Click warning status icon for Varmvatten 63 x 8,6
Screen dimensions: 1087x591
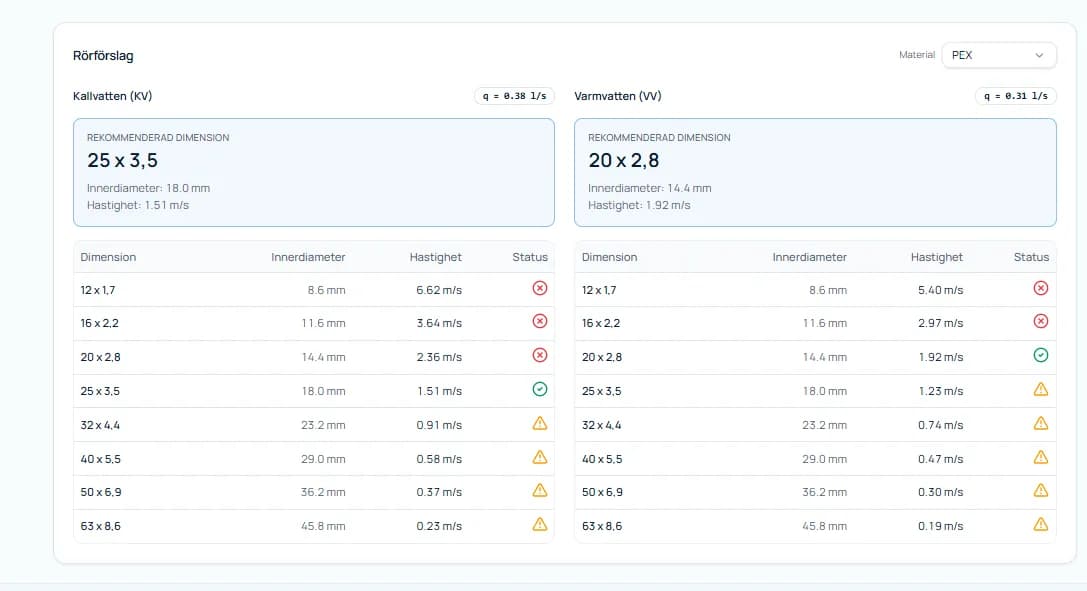pyautogui.click(x=1041, y=524)
